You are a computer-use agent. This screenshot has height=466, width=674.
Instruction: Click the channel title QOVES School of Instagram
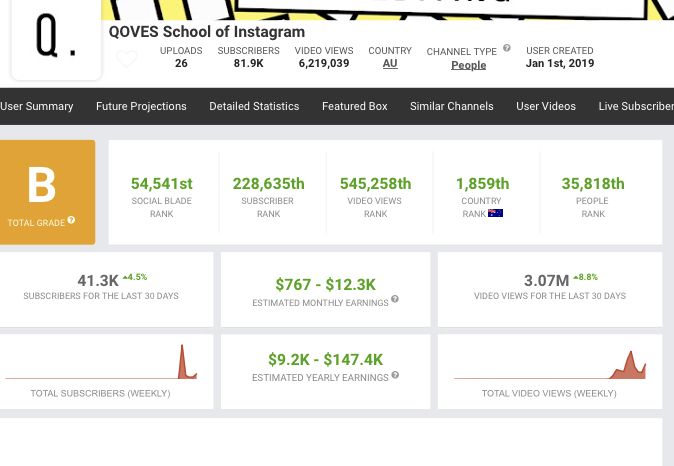[x=207, y=32]
